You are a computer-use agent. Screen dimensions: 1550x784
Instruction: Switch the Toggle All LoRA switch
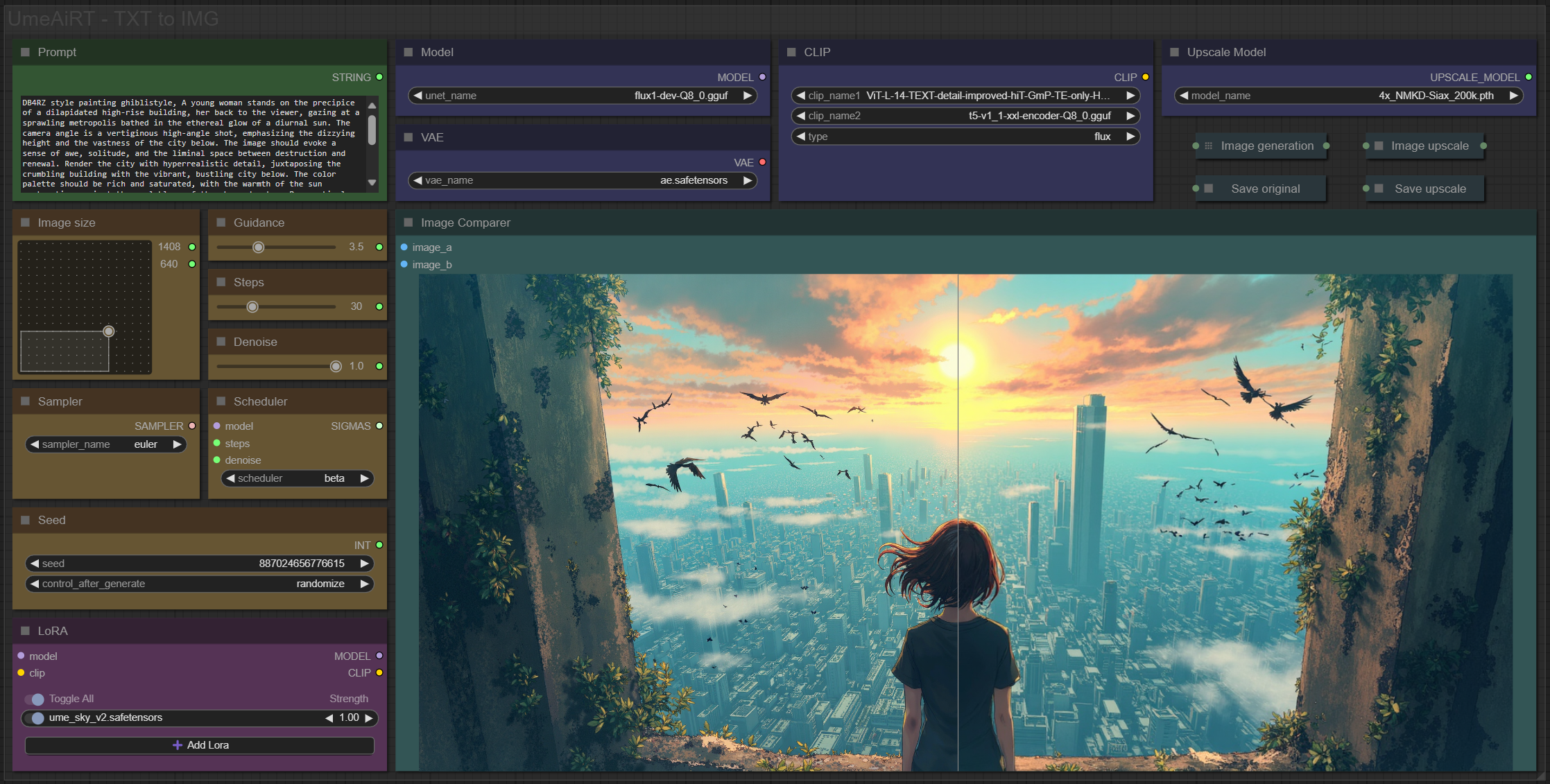(35, 699)
